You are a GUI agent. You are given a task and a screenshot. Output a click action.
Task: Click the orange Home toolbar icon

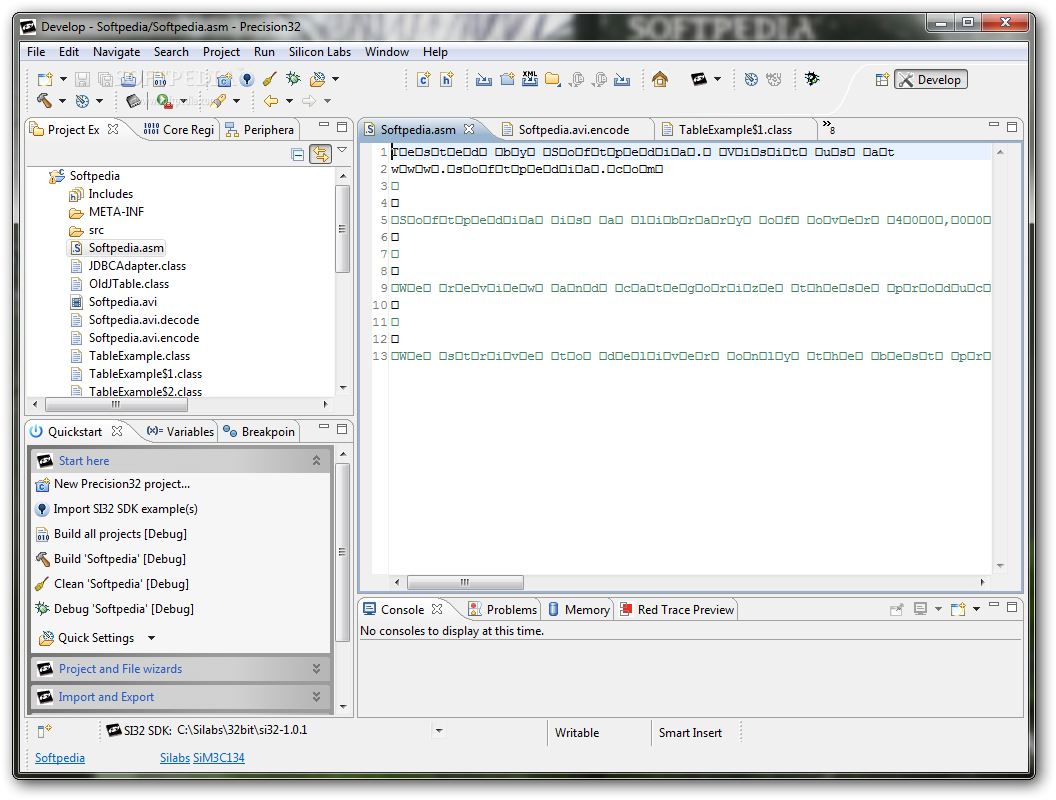pyautogui.click(x=660, y=79)
